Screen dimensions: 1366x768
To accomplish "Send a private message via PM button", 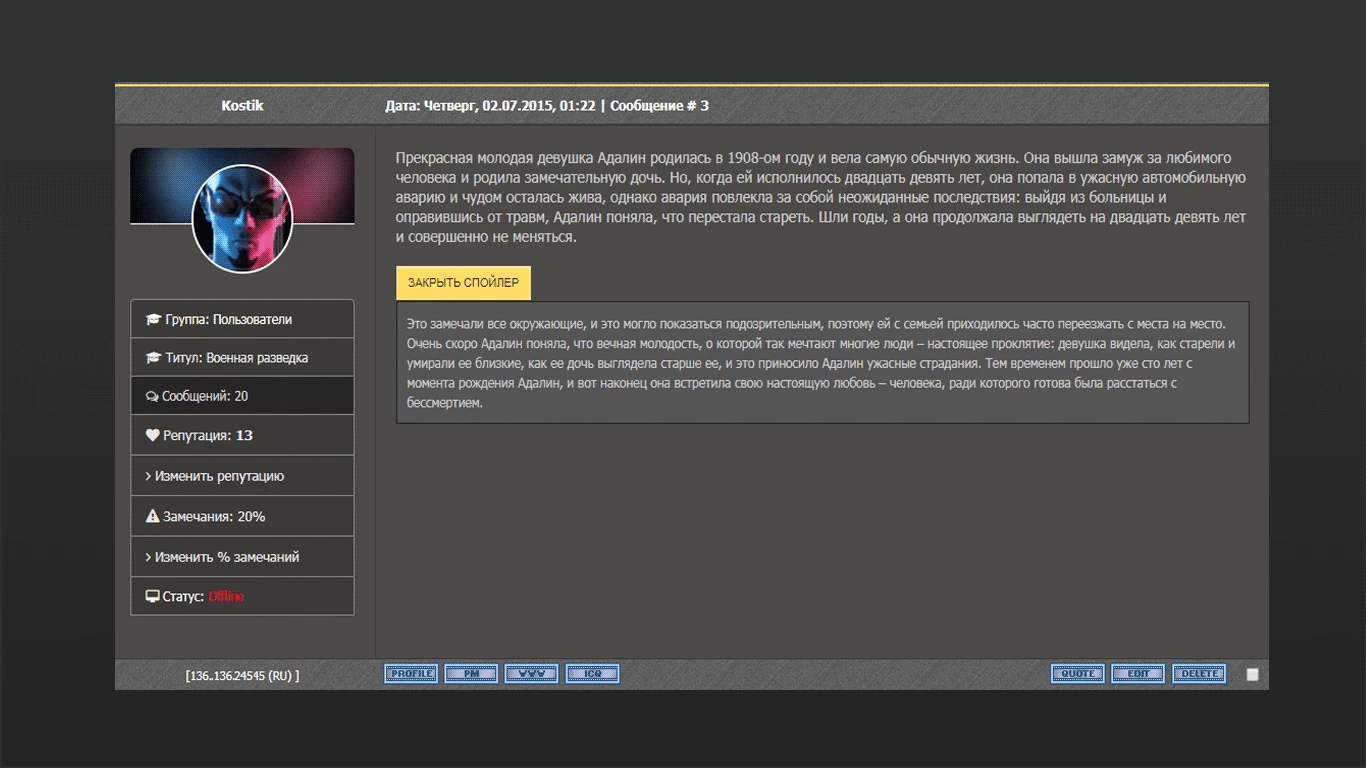I will [x=471, y=674].
